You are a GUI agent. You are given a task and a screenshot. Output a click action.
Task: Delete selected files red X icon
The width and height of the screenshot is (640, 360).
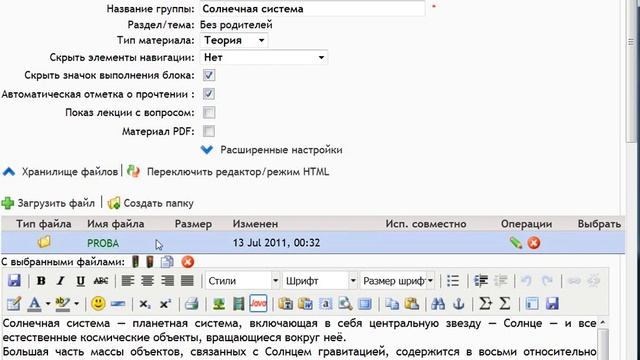pyautogui.click(x=188, y=262)
